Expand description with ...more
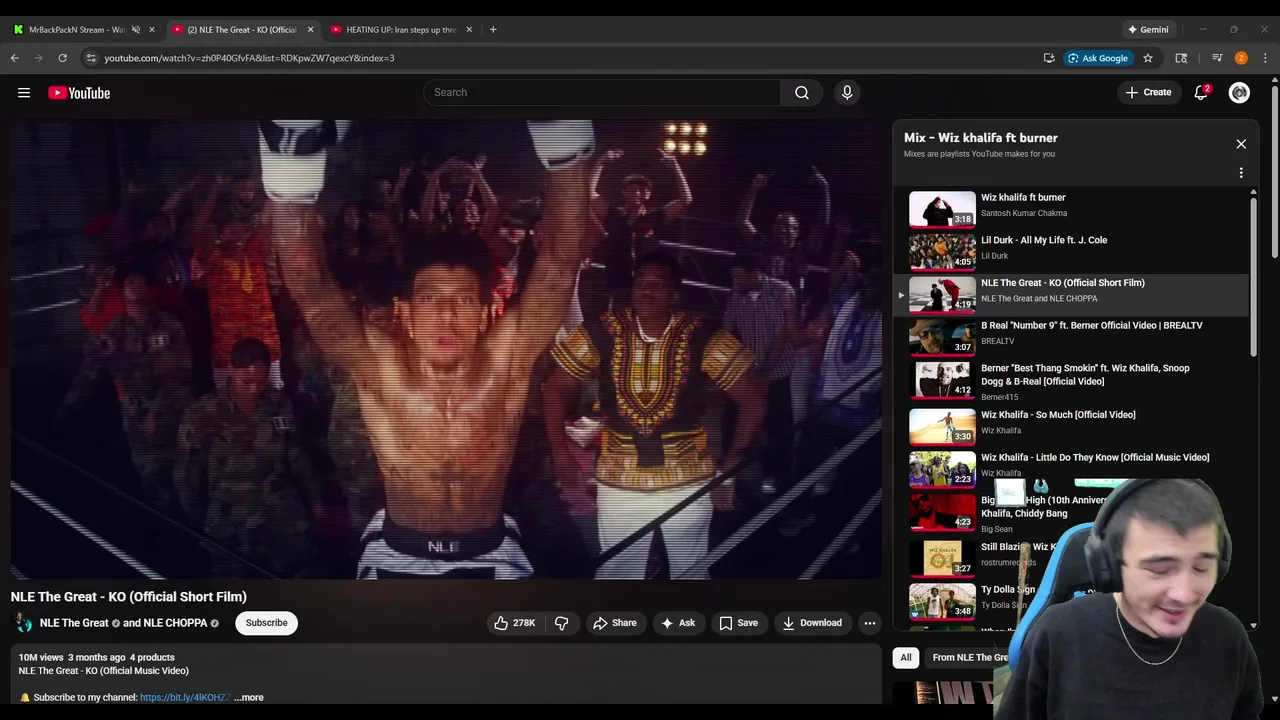Viewport: 1280px width, 720px height. pos(249,697)
